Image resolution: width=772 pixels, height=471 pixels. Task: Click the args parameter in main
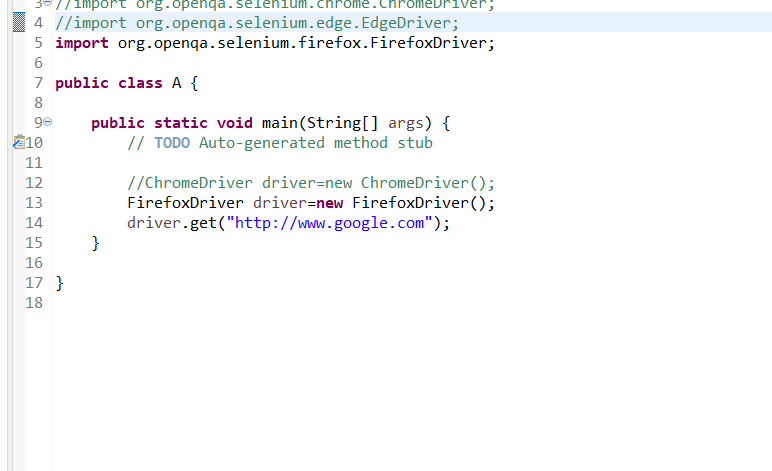point(406,123)
